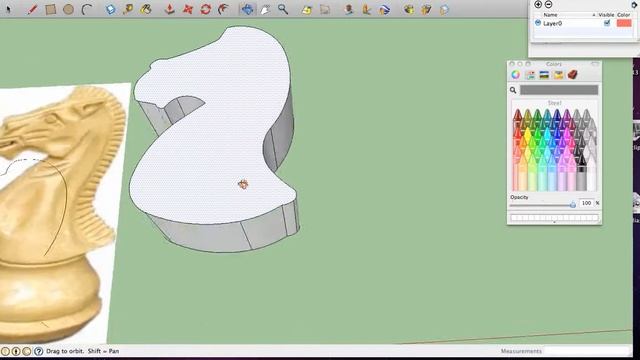The image size is (640, 360).
Task: Click the Opacity slider handle
Action: pyautogui.click(x=573, y=204)
